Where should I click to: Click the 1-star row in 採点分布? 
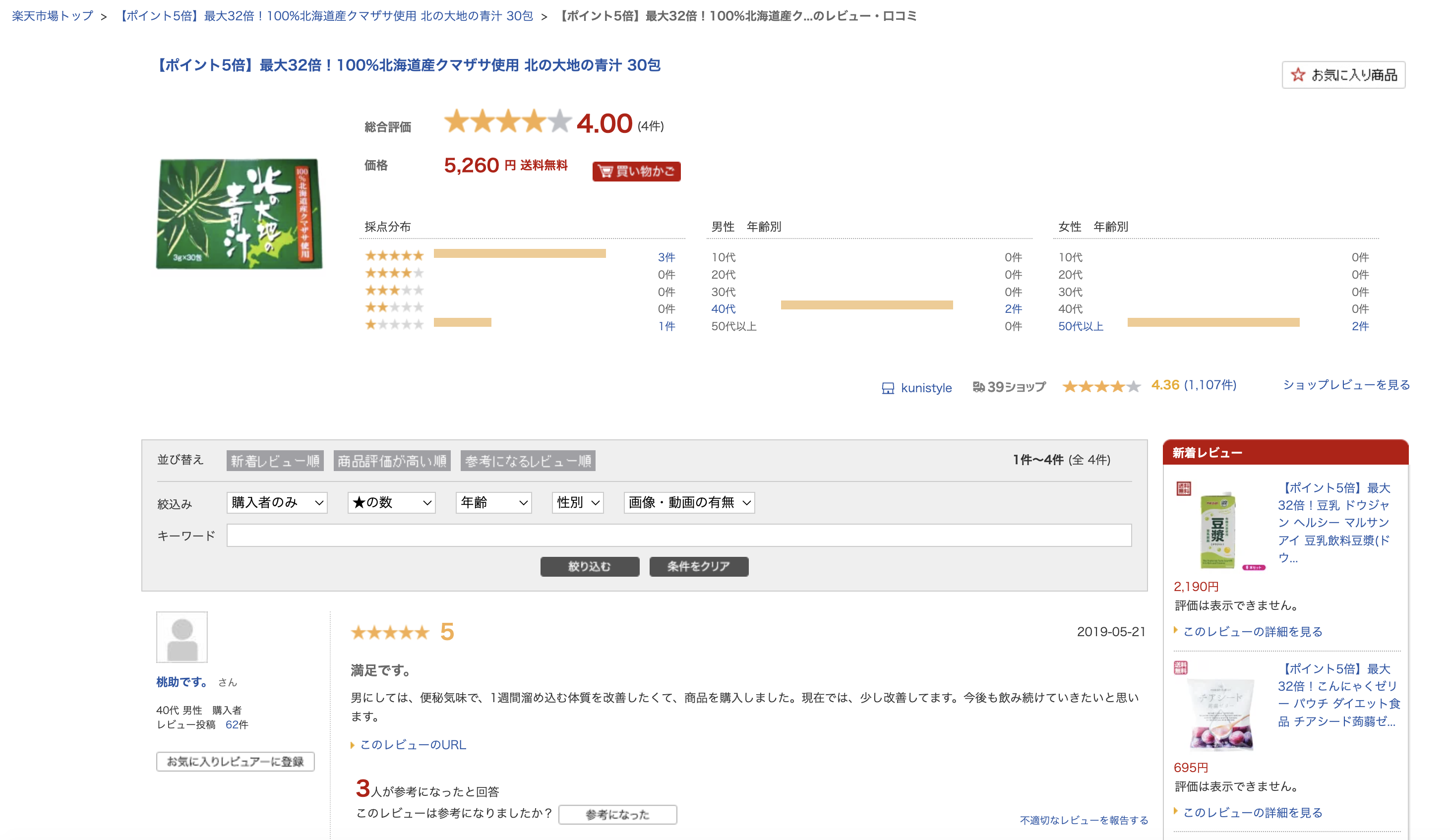click(521, 325)
